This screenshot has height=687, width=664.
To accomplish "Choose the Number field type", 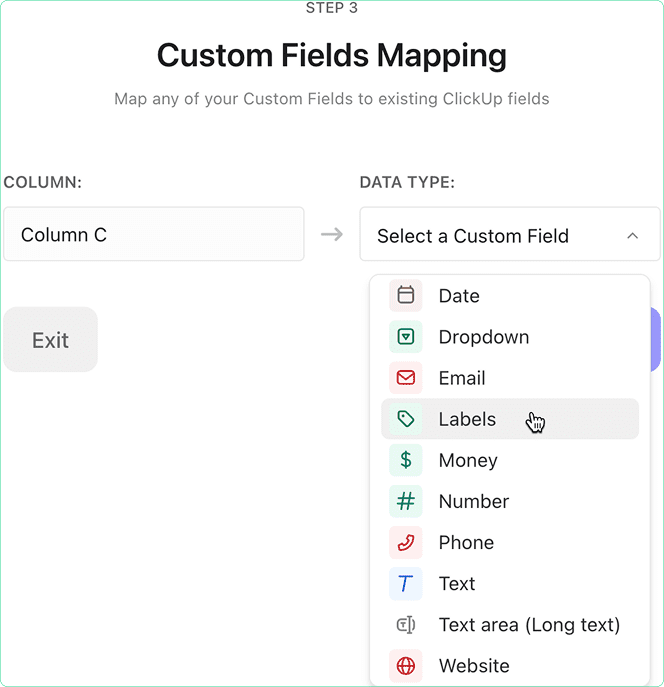I will [474, 501].
